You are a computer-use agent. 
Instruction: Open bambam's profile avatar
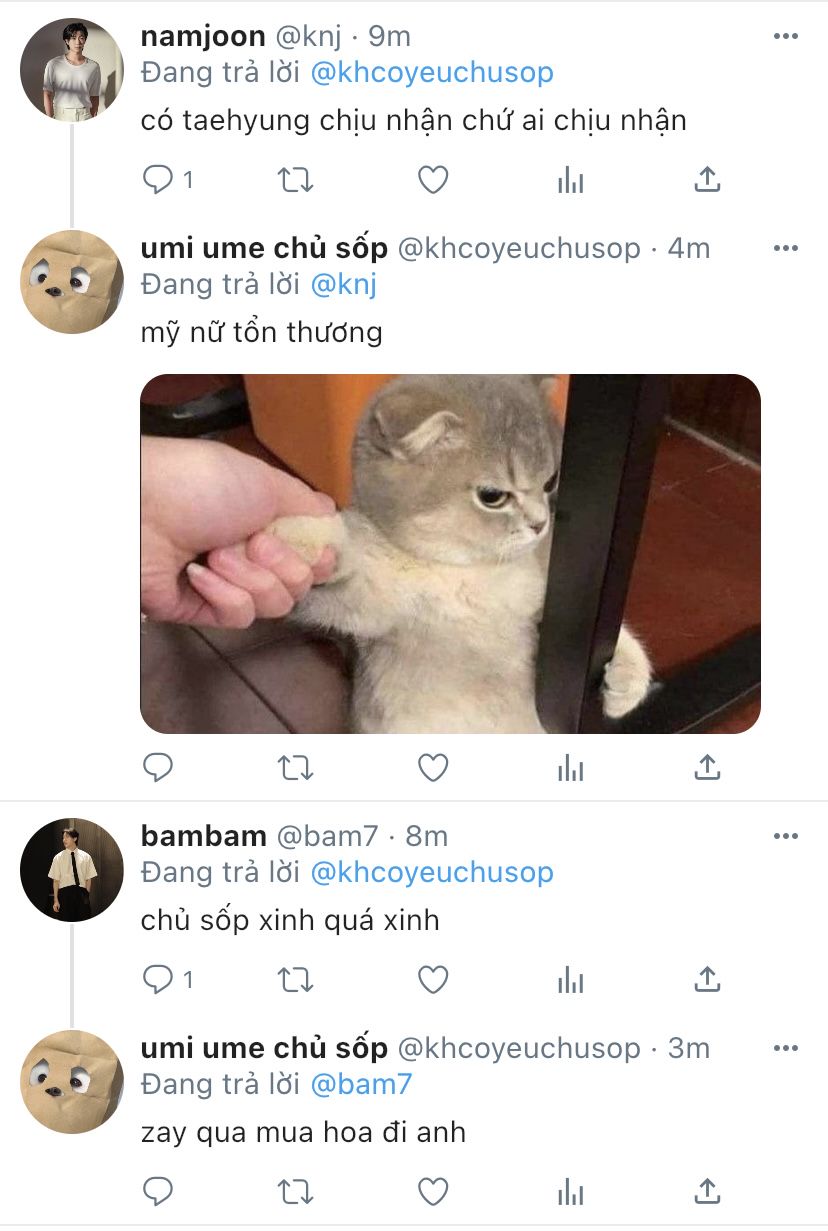(72, 869)
